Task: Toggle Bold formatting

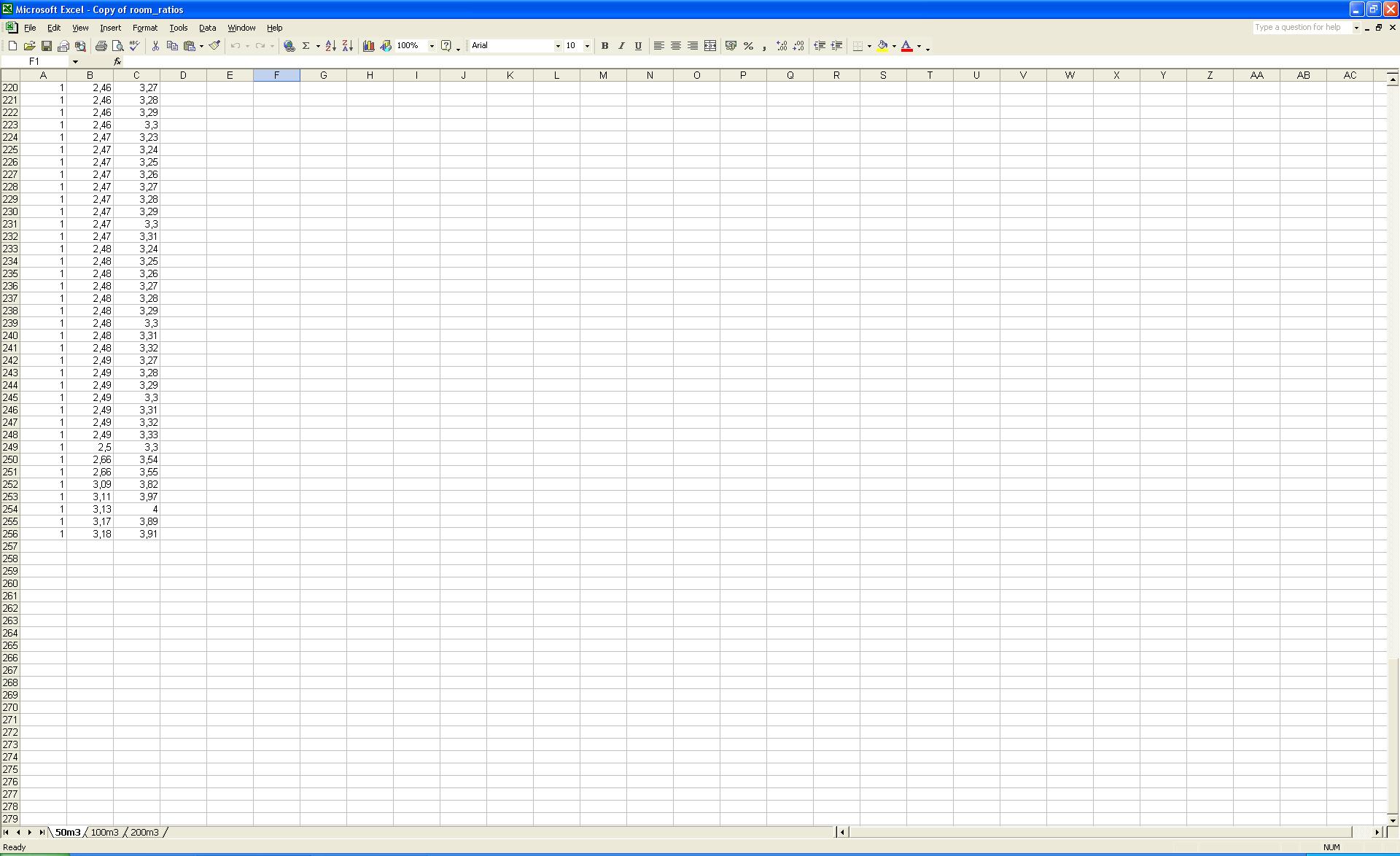Action: (604, 46)
